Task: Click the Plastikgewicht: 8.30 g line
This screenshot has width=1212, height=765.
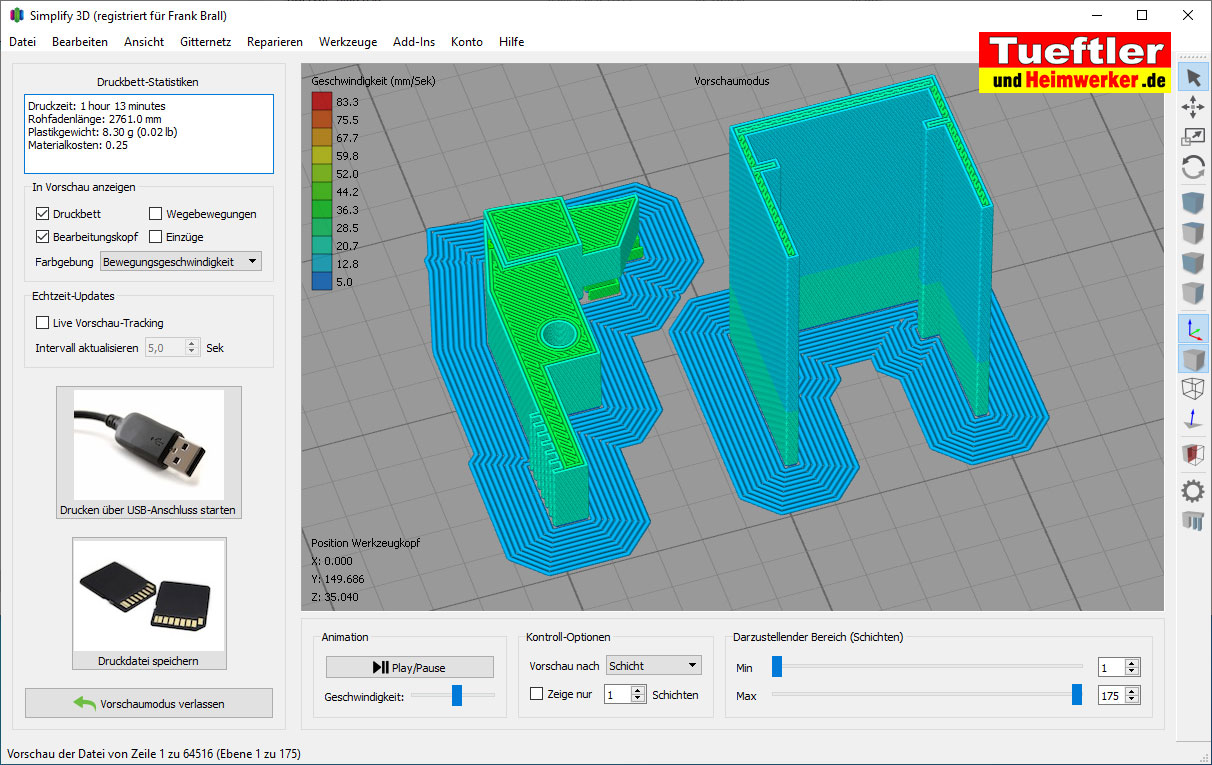Action: coord(103,131)
